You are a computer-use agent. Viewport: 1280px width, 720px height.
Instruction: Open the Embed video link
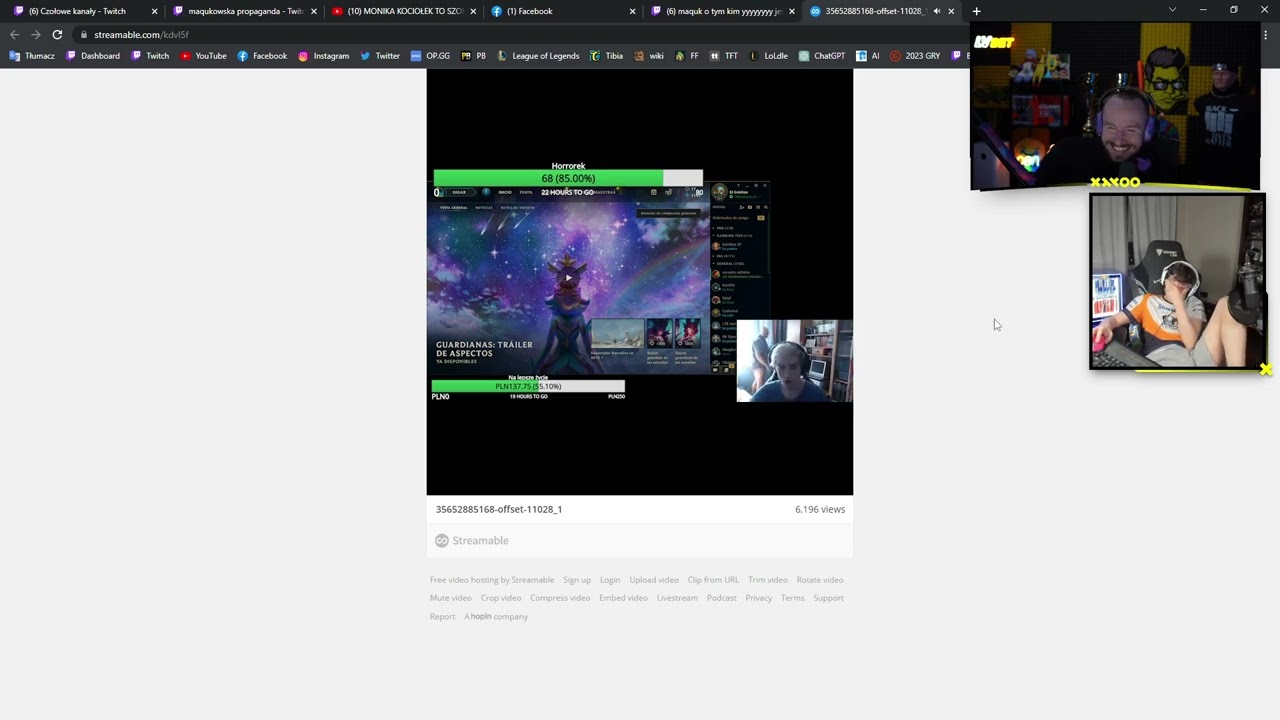[624, 598]
